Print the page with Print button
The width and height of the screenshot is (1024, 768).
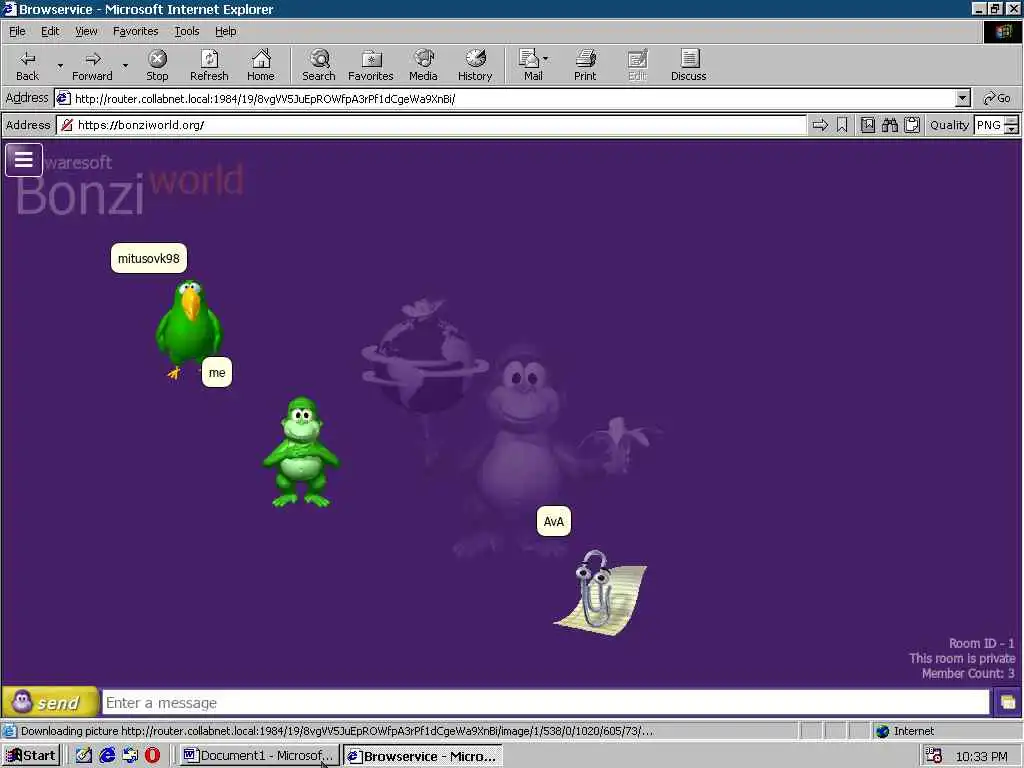click(x=585, y=65)
